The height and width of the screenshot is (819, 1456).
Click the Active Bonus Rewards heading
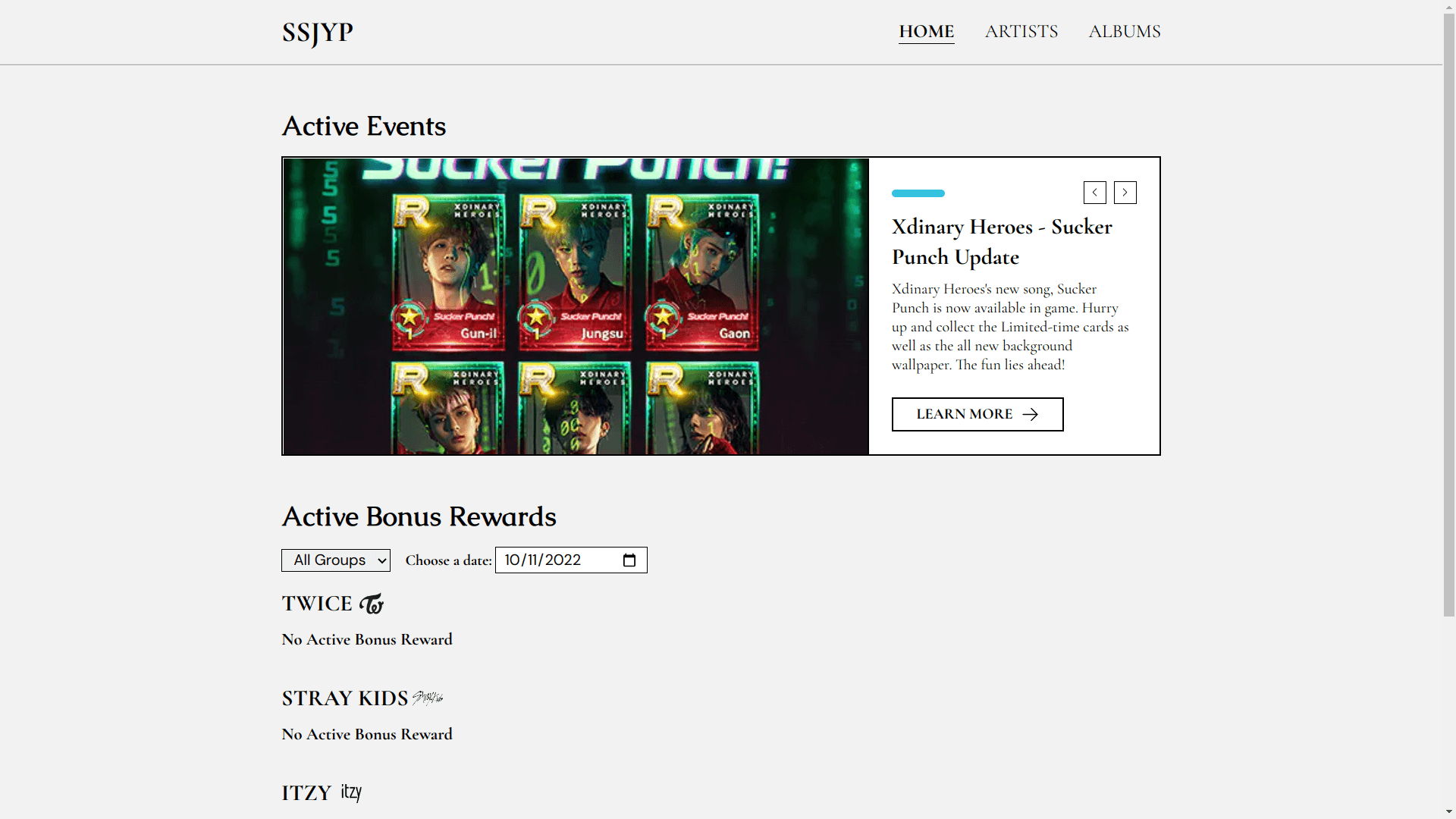click(419, 516)
